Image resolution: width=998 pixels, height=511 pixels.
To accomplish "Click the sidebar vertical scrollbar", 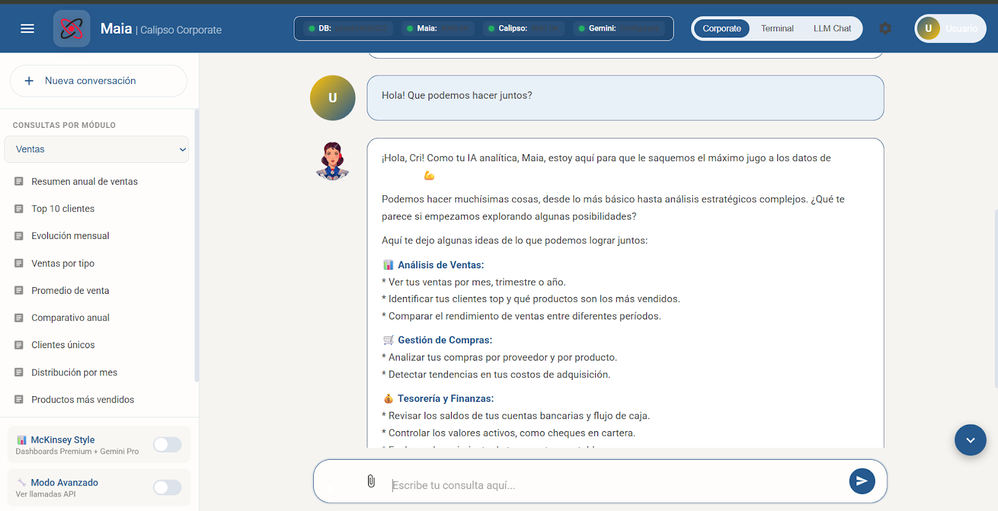I will point(196,245).
